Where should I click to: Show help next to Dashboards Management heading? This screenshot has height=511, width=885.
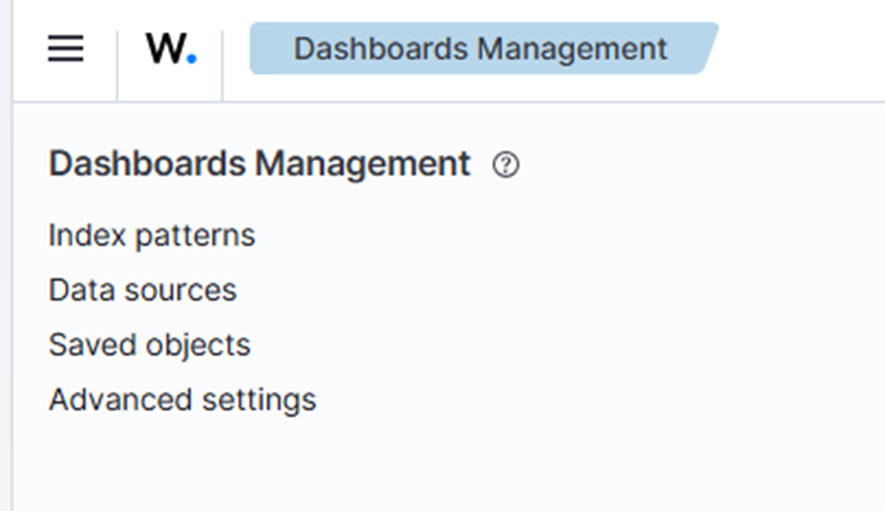click(x=506, y=165)
